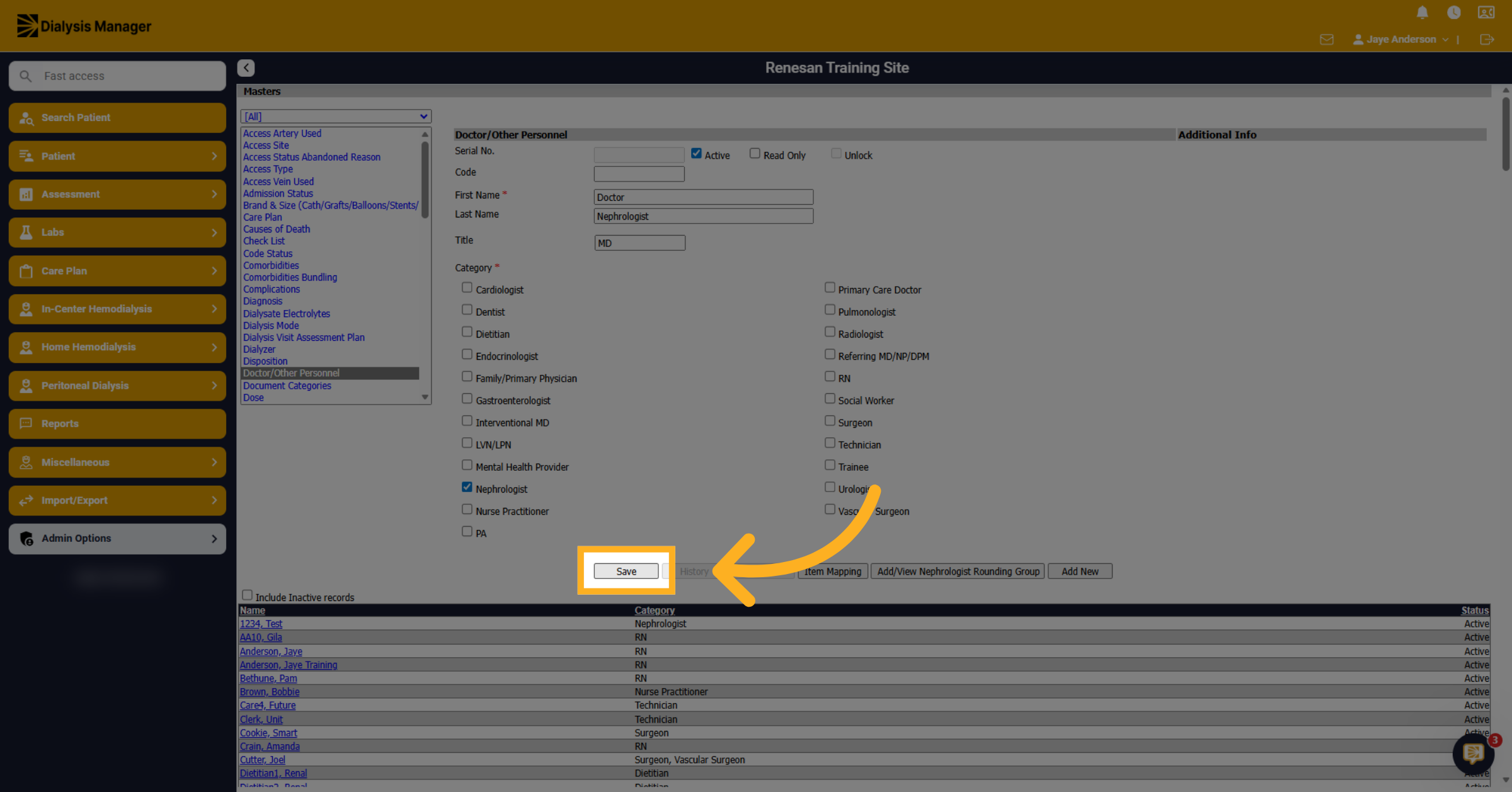The image size is (1512, 792).
Task: Click the Admin Options shield icon
Action: [x=26, y=539]
